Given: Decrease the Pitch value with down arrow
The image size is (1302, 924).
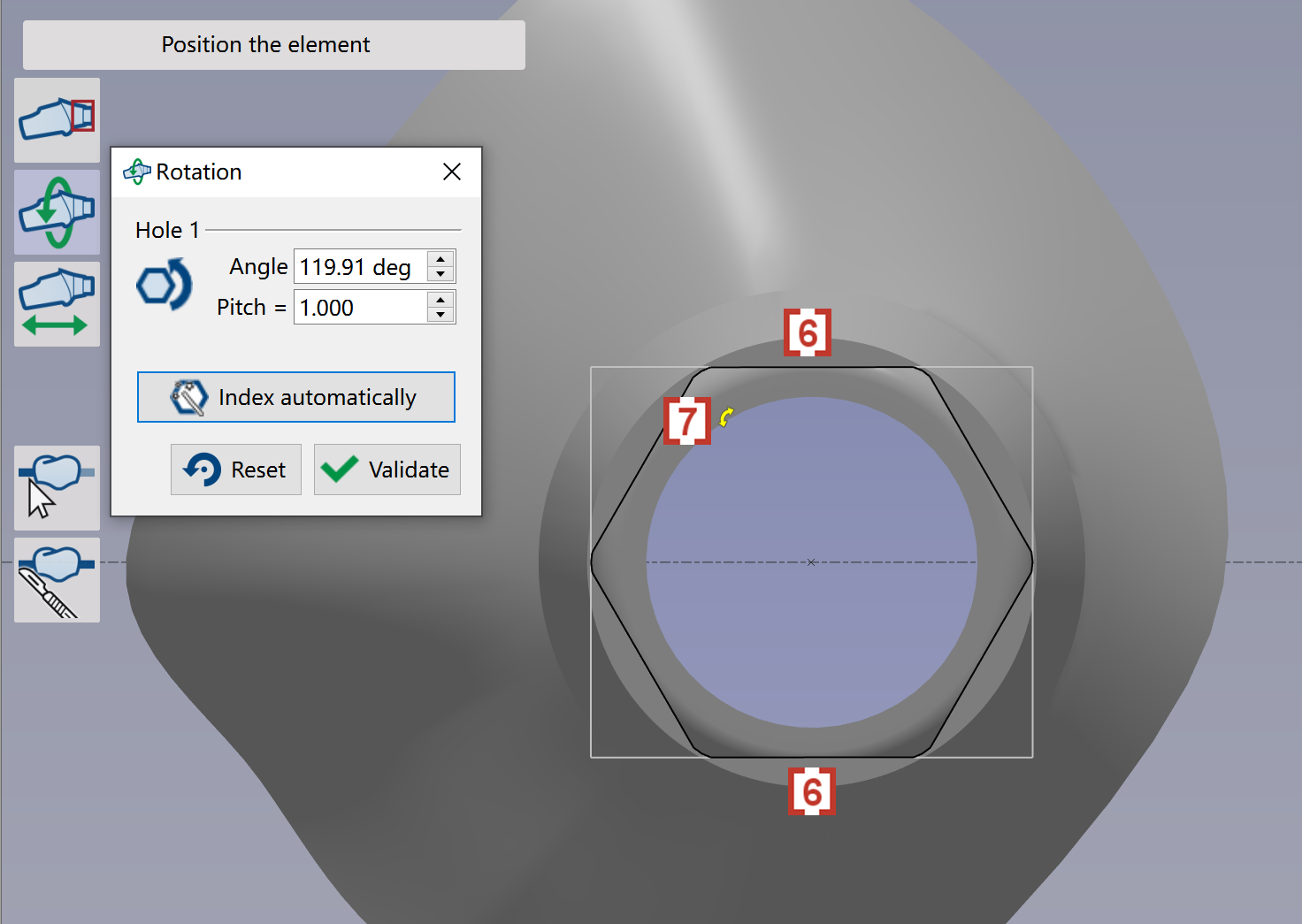Looking at the screenshot, I should (x=440, y=315).
